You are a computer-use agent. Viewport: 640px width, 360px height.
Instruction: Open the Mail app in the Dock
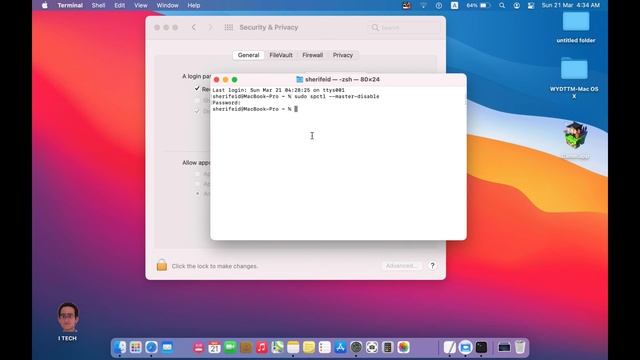(167, 347)
